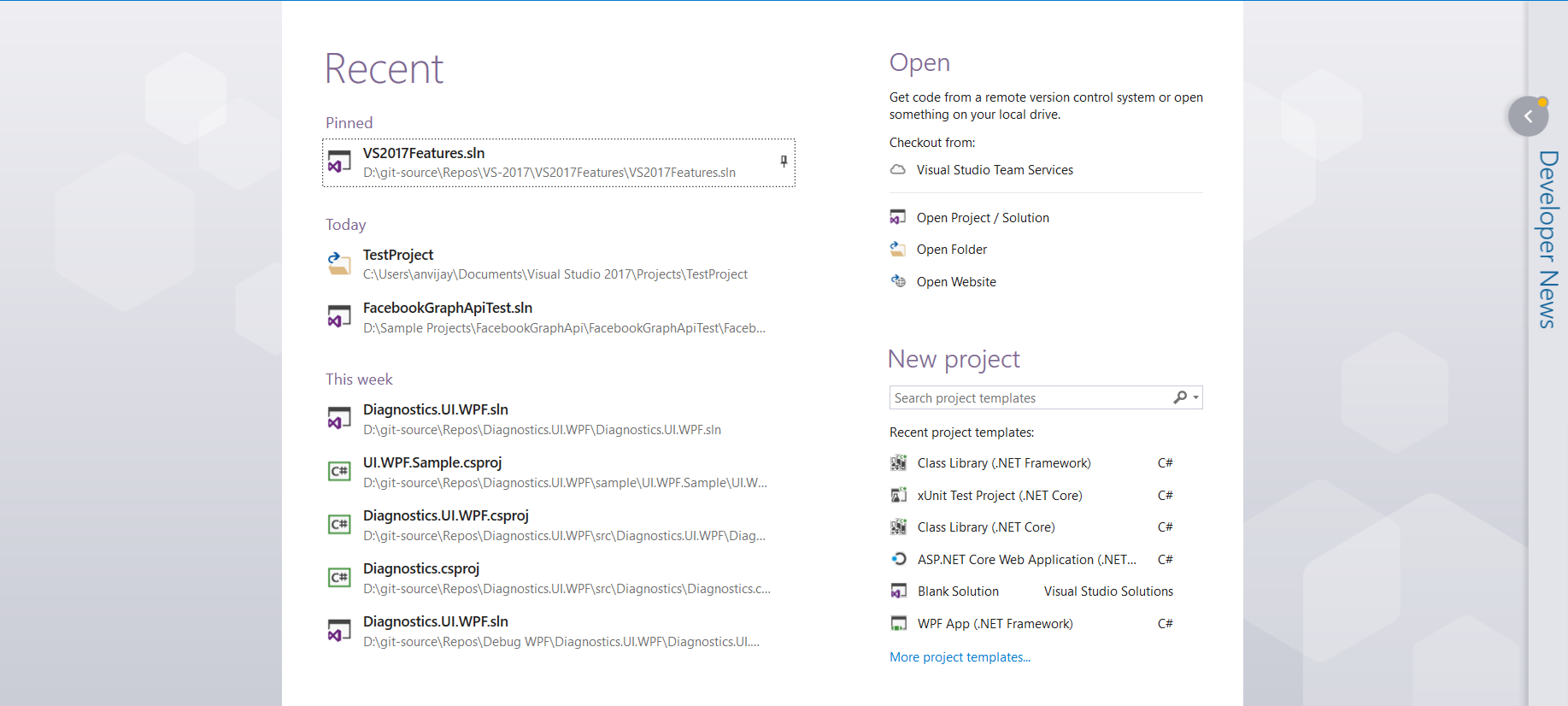
Task: Click the TestProject path under Documents
Action: pyautogui.click(x=555, y=274)
